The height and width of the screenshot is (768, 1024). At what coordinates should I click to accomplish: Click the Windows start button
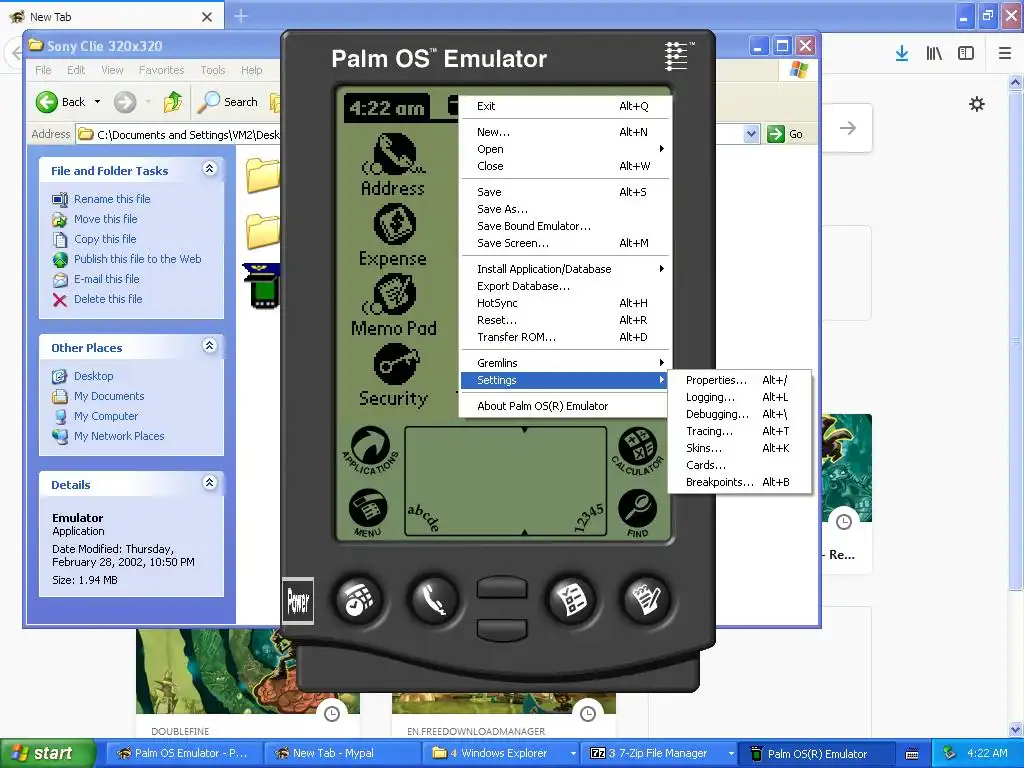[47, 754]
